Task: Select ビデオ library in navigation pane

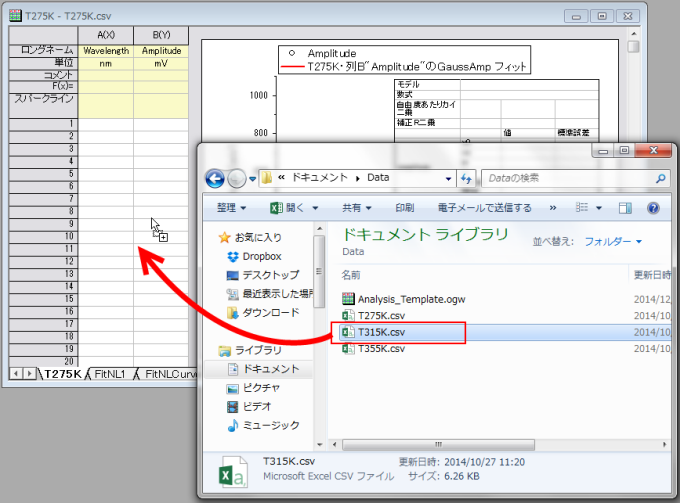Action: pyautogui.click(x=249, y=407)
